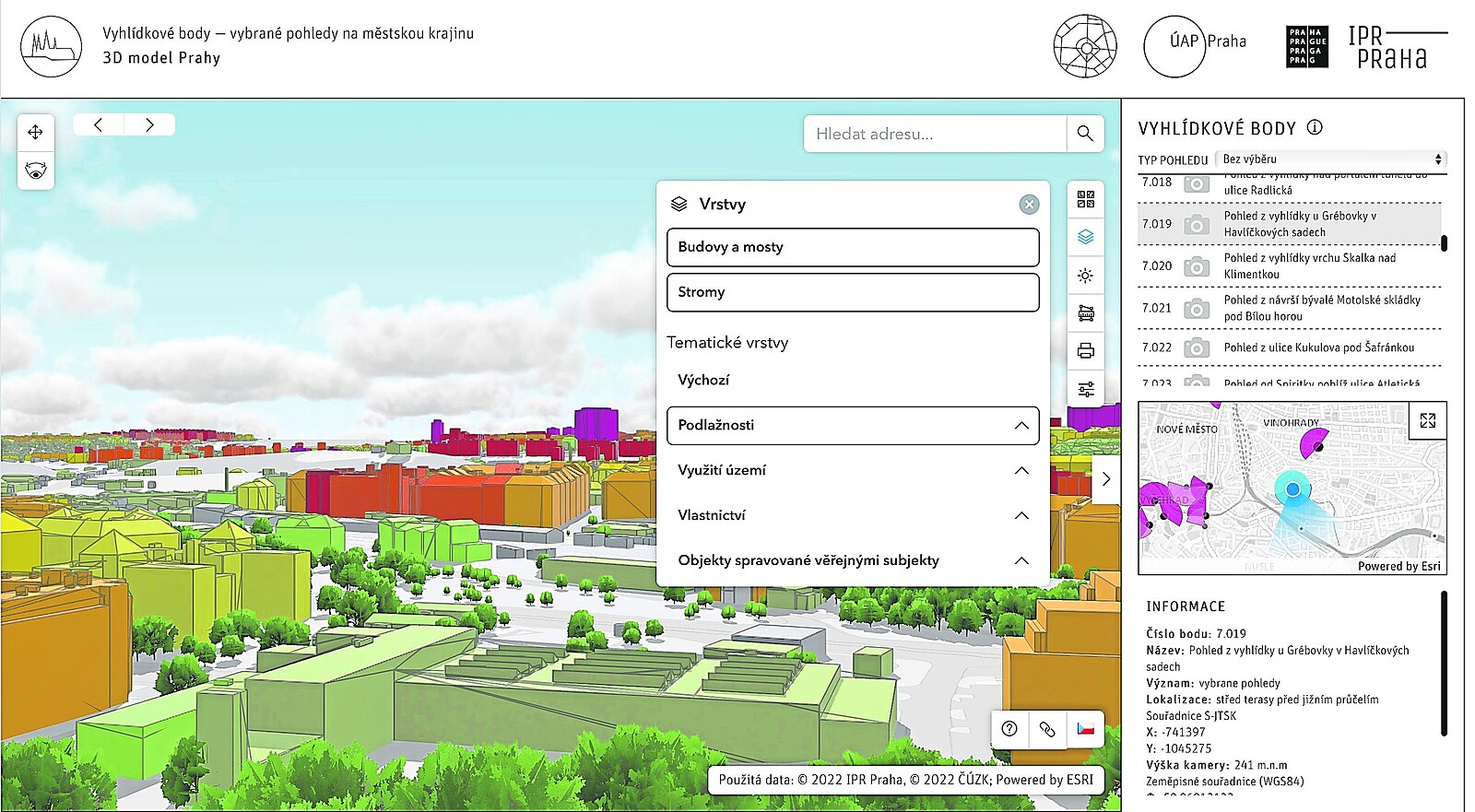This screenshot has width=1475, height=812.
Task: Select the Výchozí thematic layer
Action: [703, 380]
